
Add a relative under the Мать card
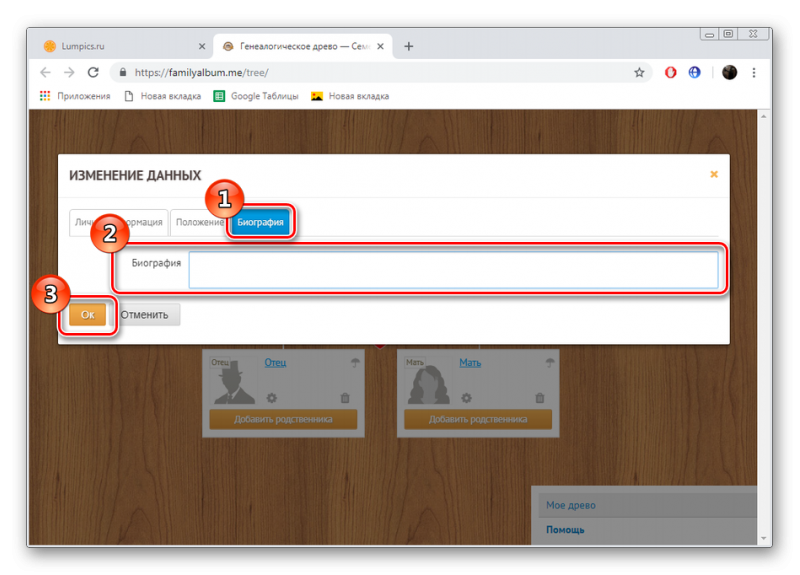click(478, 419)
